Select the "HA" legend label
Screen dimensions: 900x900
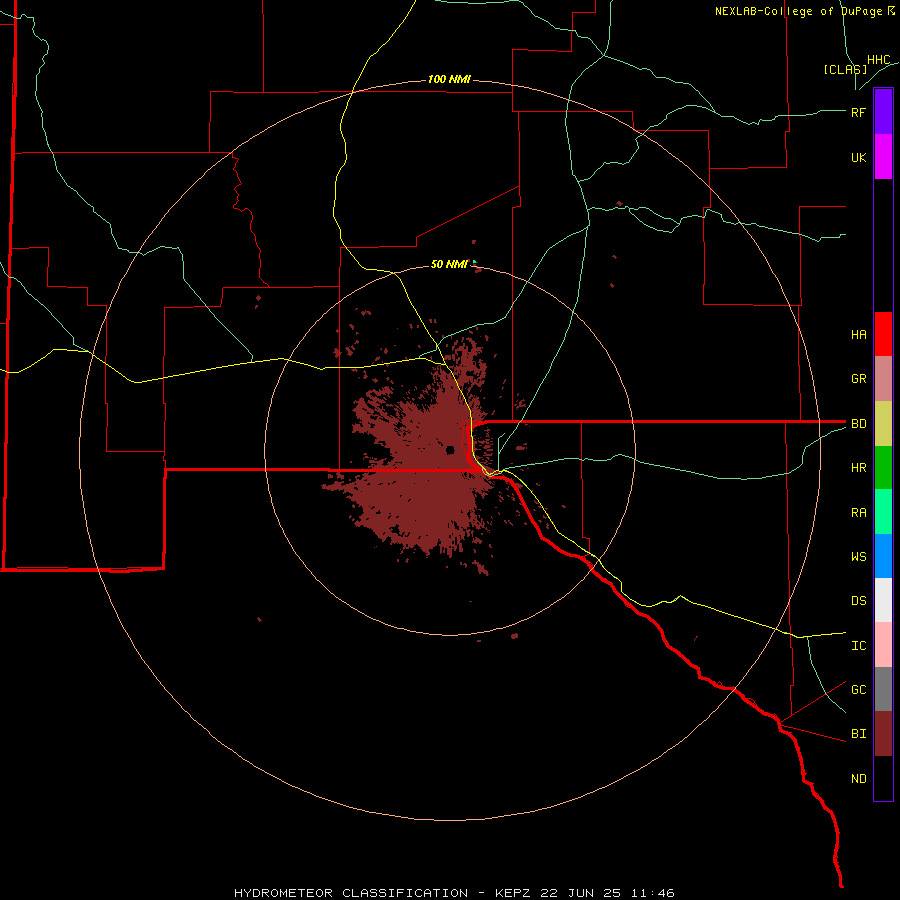tap(858, 335)
